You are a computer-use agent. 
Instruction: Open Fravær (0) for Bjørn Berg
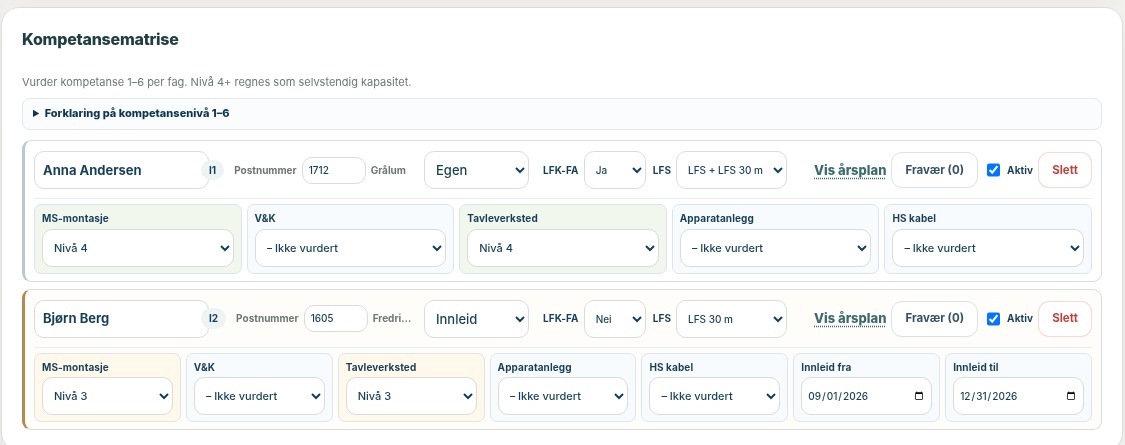point(934,319)
